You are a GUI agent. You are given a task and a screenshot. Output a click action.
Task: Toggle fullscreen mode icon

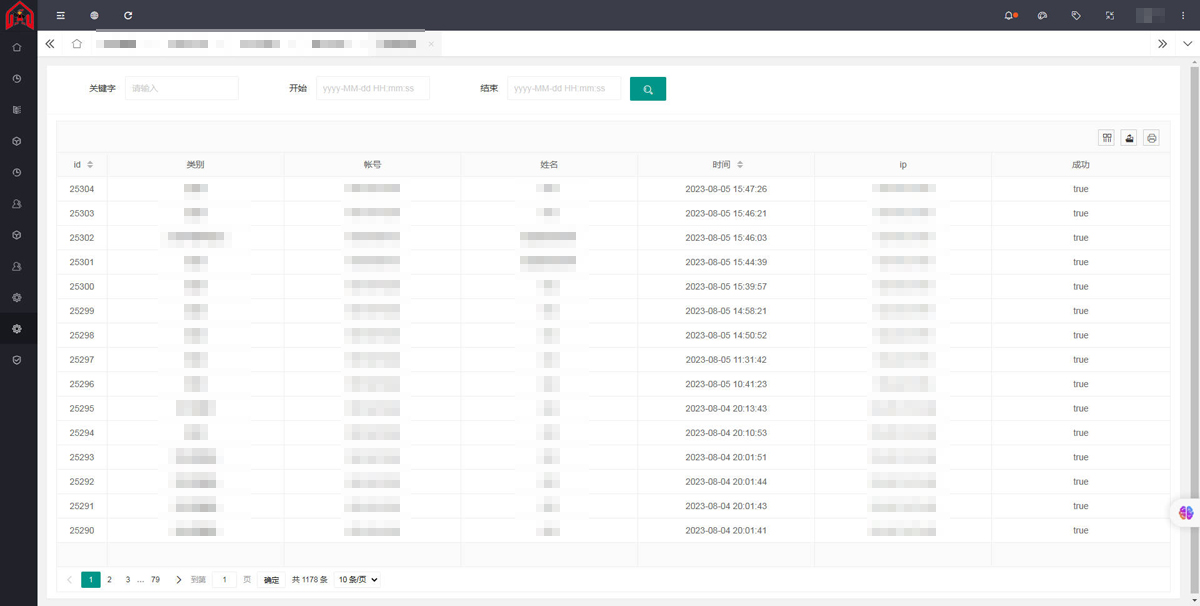coord(1109,16)
